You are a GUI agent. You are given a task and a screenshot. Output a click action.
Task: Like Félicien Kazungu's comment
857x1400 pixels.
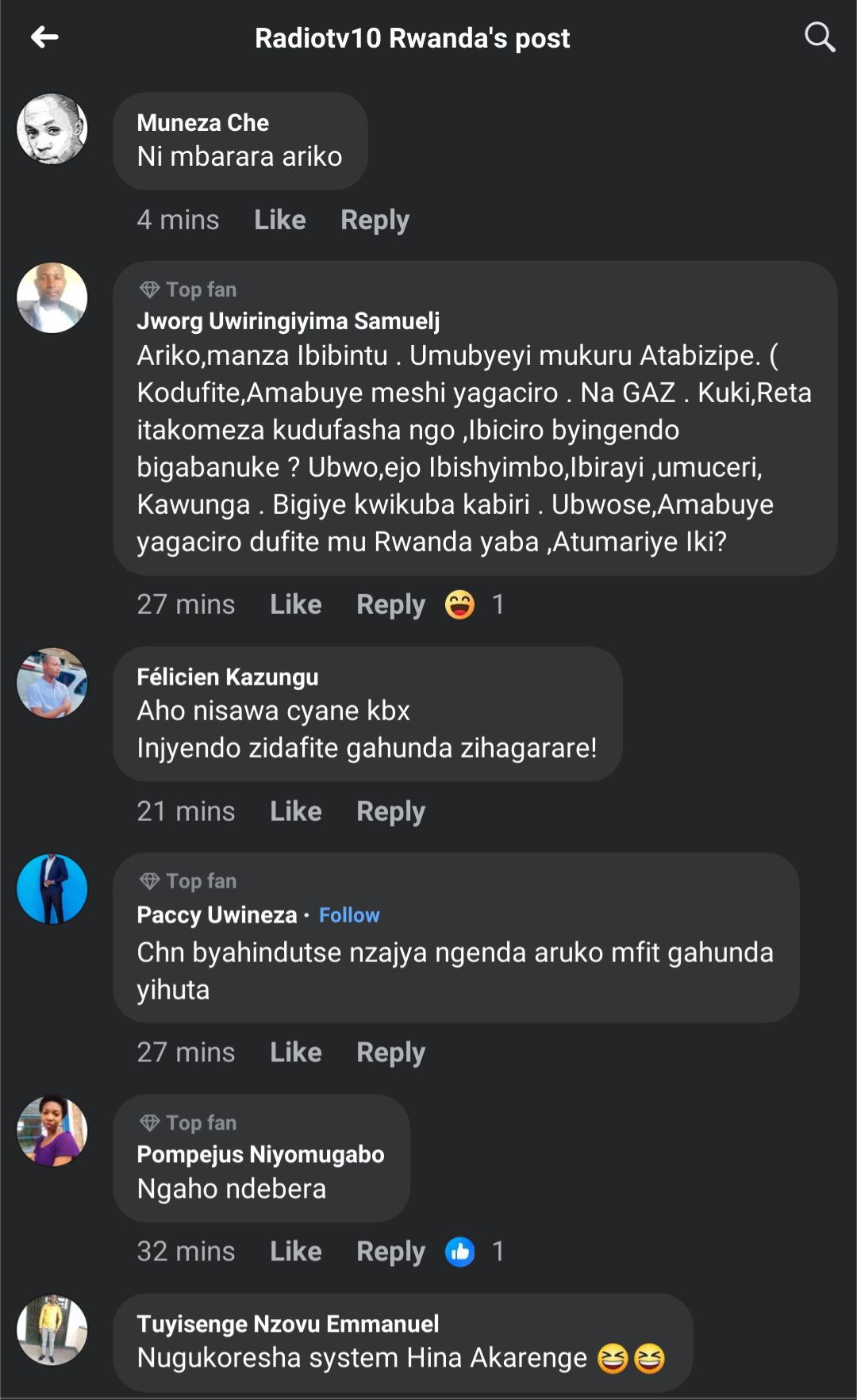tap(296, 811)
